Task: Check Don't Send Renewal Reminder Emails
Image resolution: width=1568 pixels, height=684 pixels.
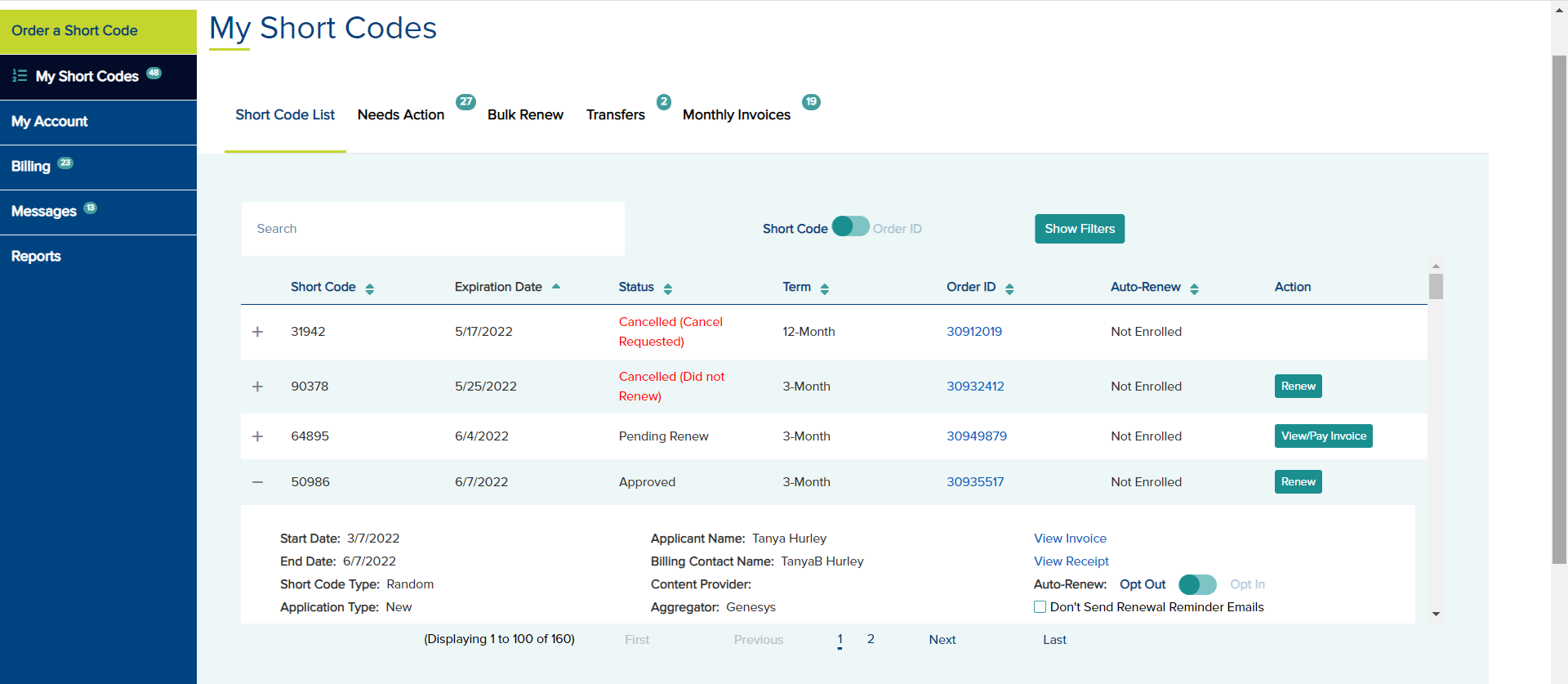Action: [x=1040, y=607]
